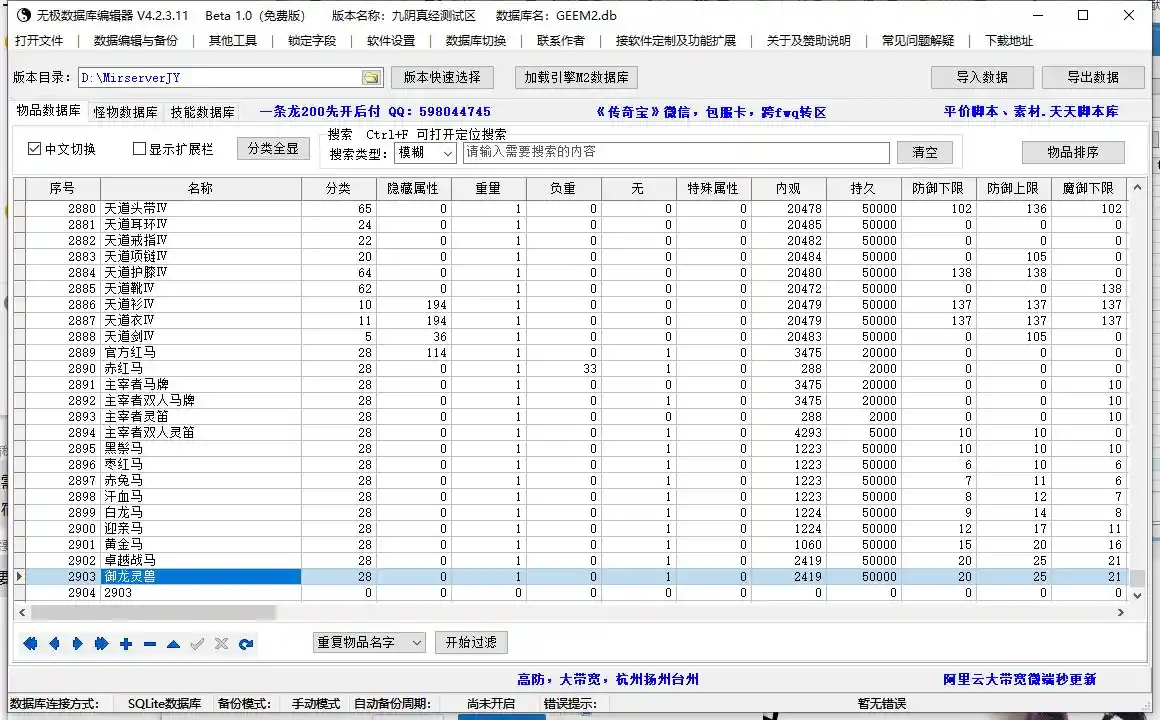Enable 显示扩展栏 checkbox

139,149
